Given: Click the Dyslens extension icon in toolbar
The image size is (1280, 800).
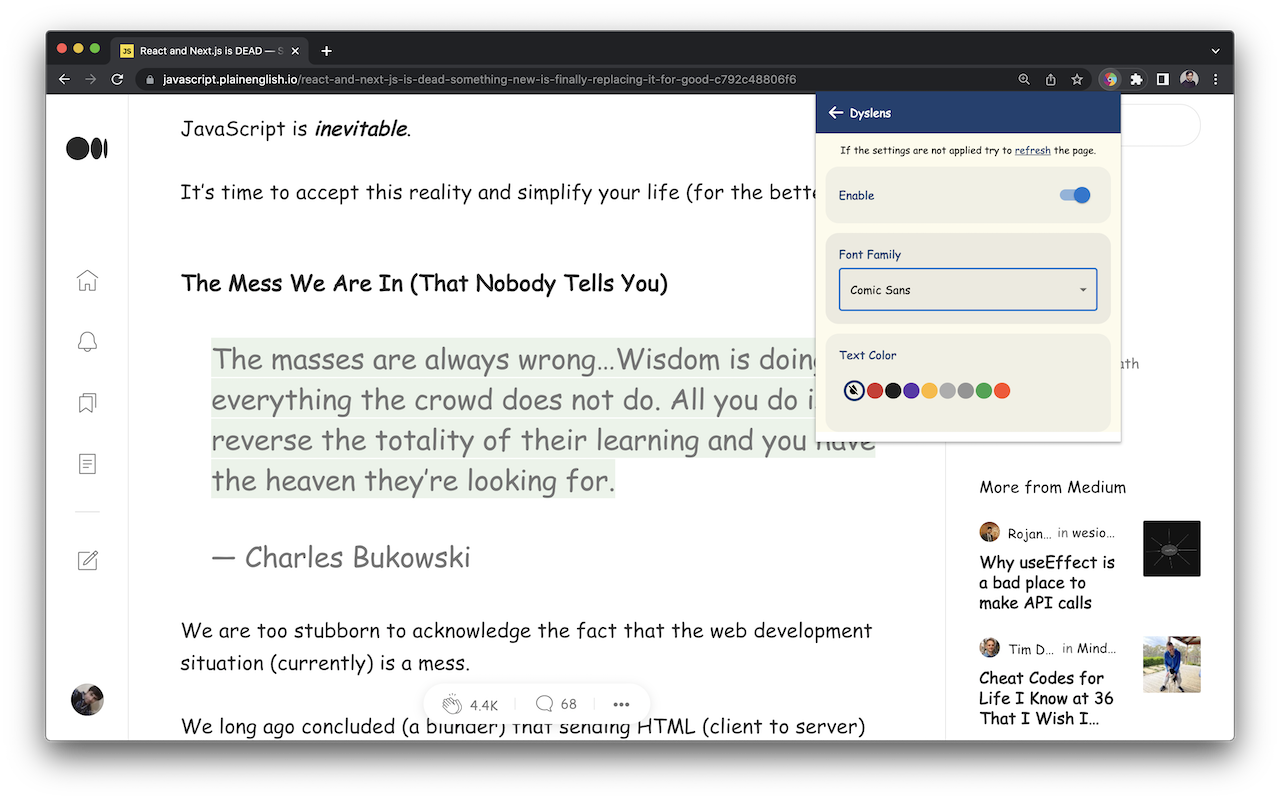Looking at the screenshot, I should click(1109, 79).
